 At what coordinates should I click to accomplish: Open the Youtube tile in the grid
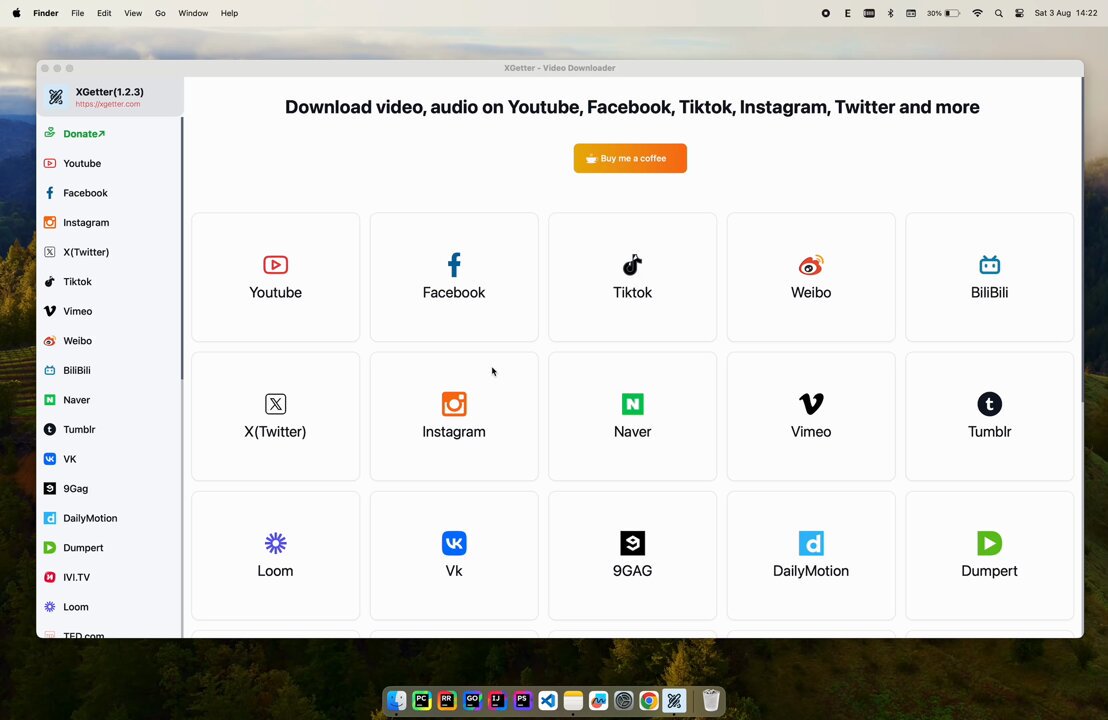click(275, 277)
